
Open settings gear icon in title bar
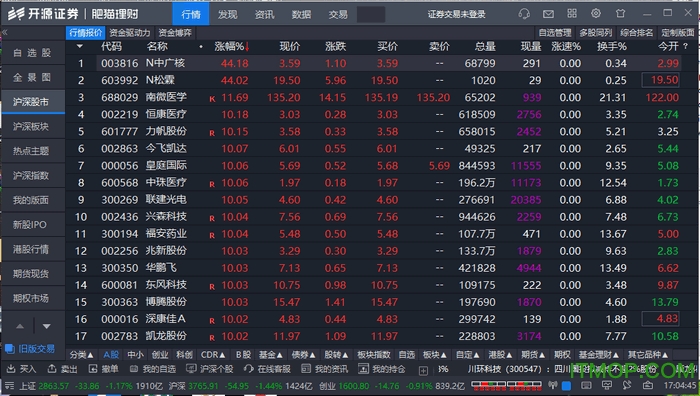click(596, 13)
